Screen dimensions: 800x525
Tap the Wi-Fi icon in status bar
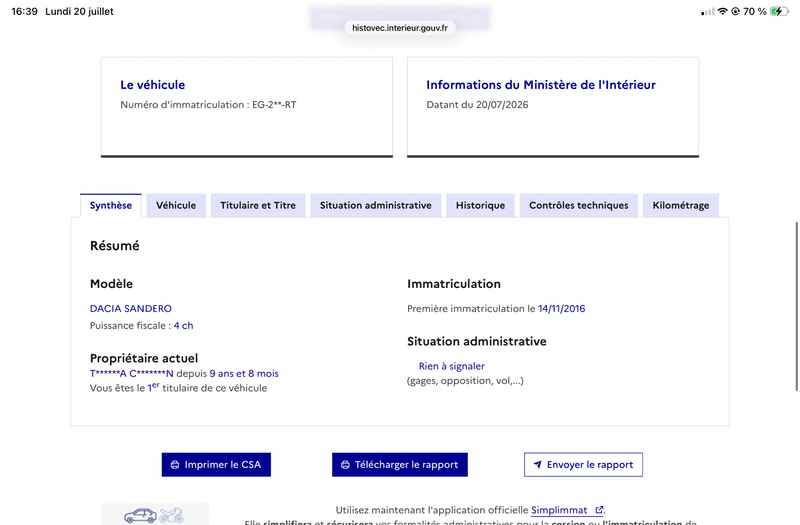[x=722, y=11]
